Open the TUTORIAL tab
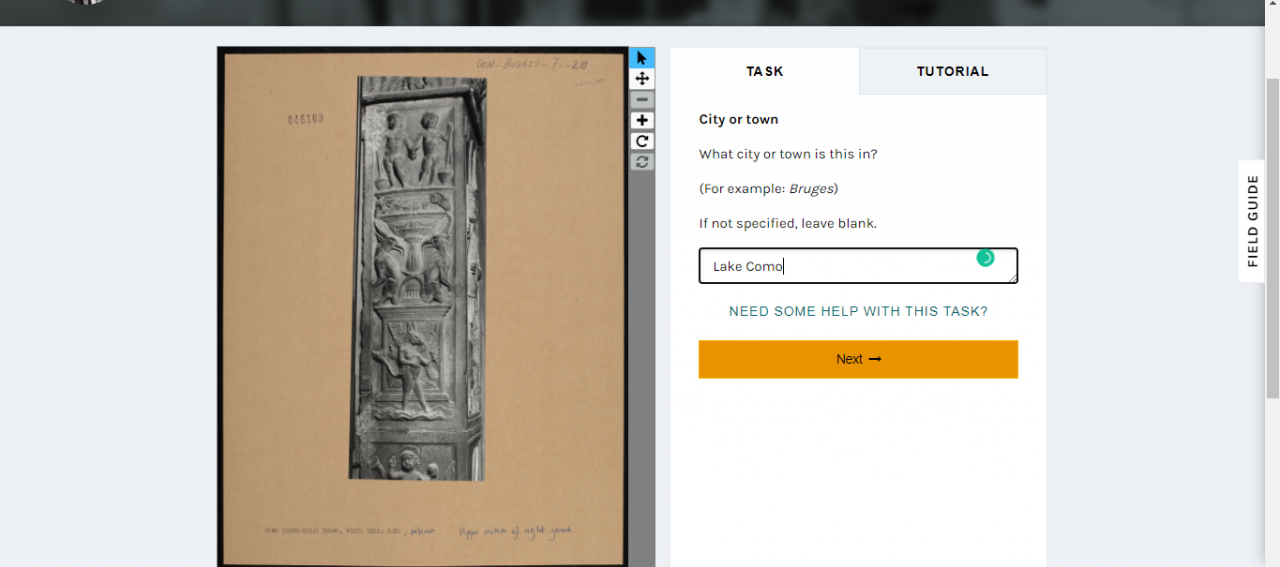This screenshot has height=567, width=1280. [x=953, y=71]
